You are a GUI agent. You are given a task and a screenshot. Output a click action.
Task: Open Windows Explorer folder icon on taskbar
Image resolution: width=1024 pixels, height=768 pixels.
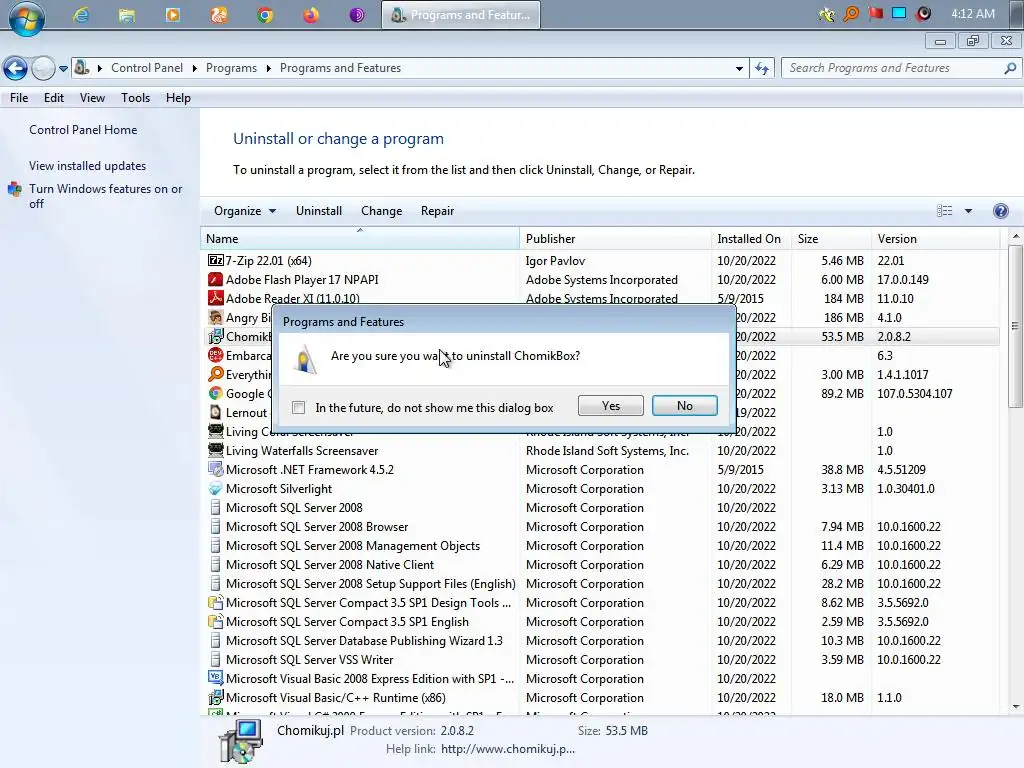127,14
